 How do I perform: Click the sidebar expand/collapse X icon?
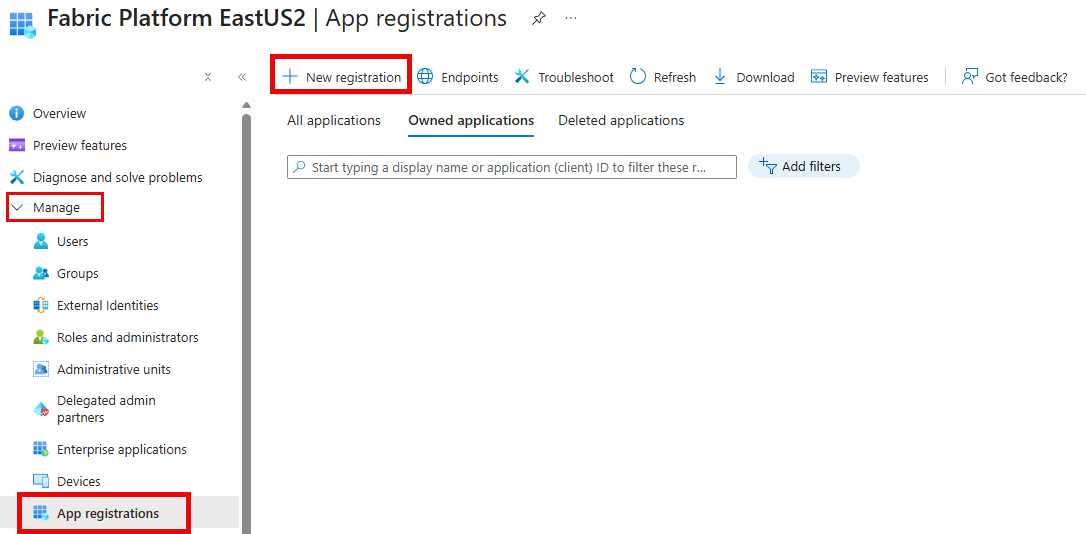(207, 78)
